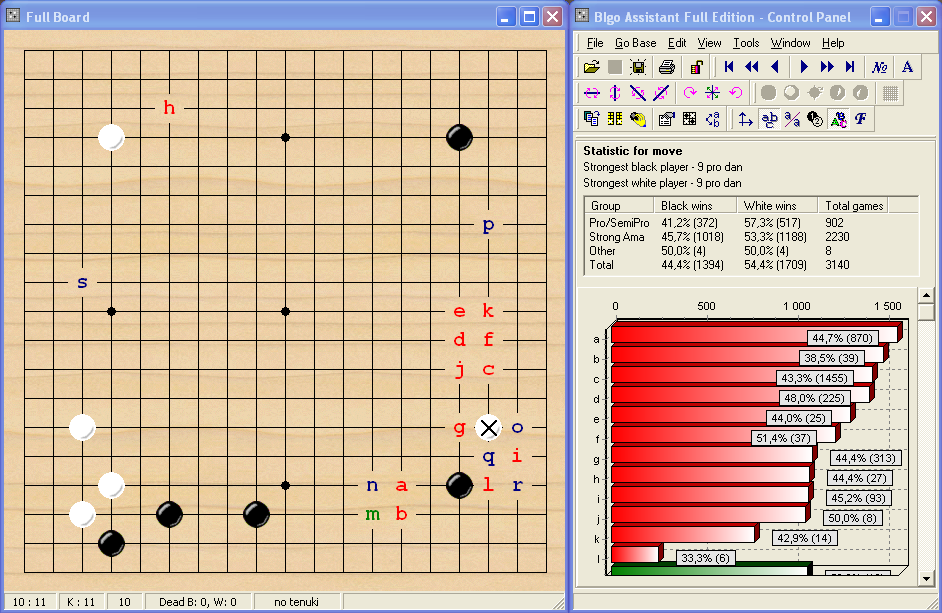
Task: Click the bold A icon in the toolbar
Action: coord(907,67)
